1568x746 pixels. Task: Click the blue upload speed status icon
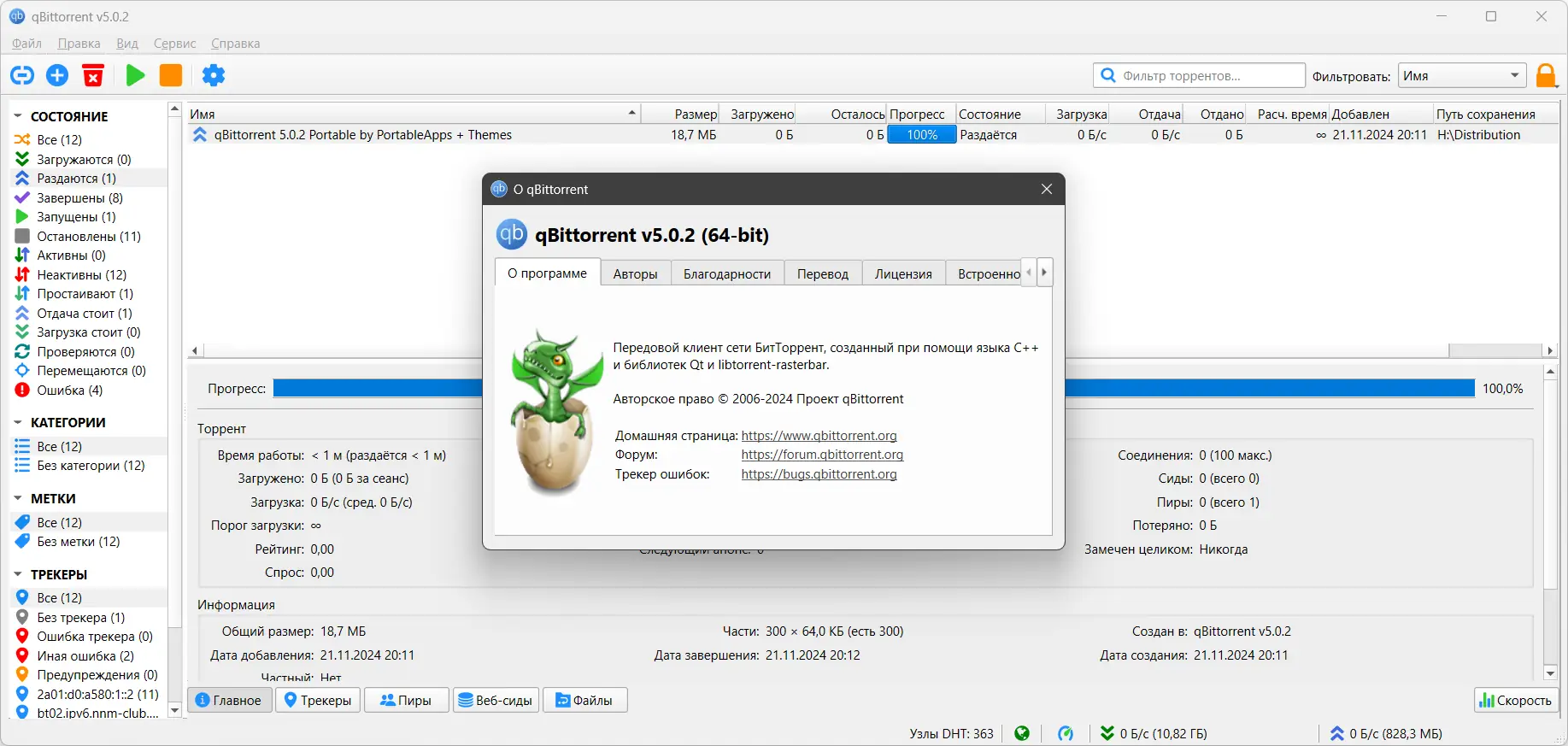coord(1337,733)
